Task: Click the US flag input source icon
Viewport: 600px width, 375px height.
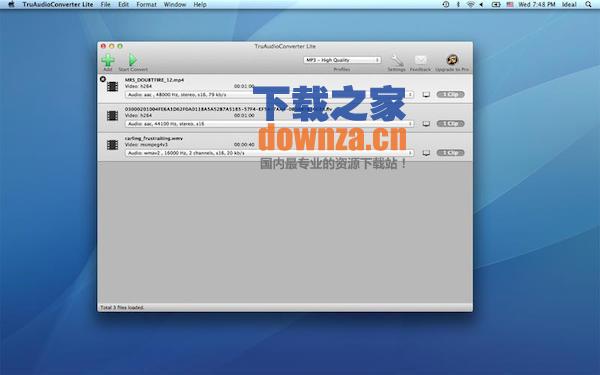Action: 510,5
